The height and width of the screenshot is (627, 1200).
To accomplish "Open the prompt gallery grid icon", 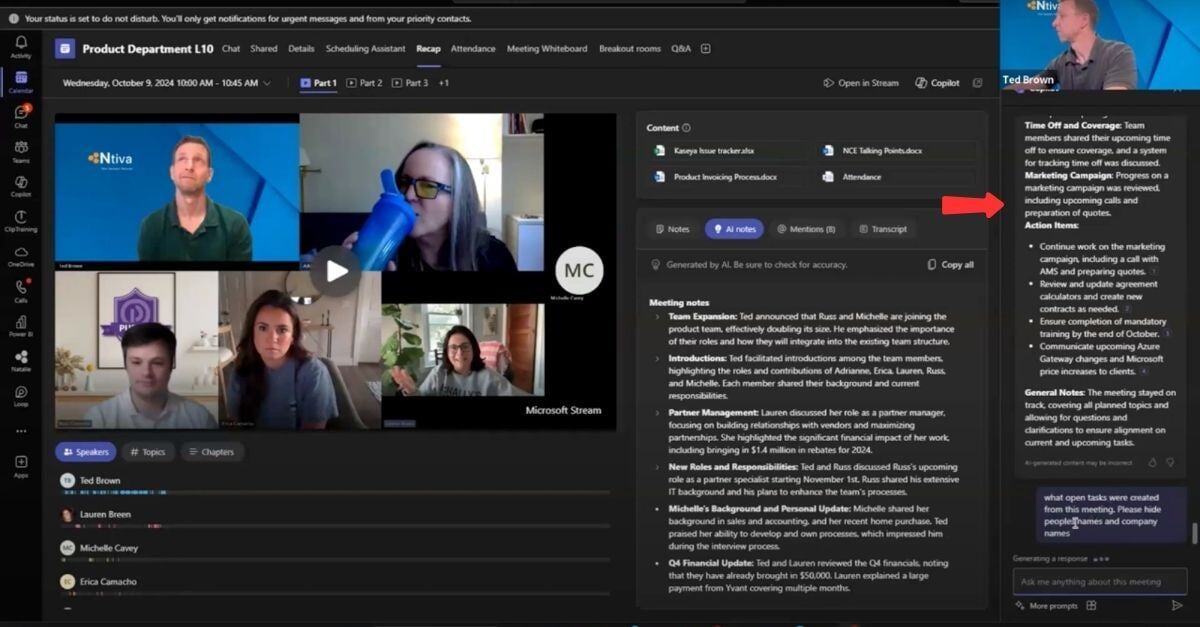I will [1092, 605].
